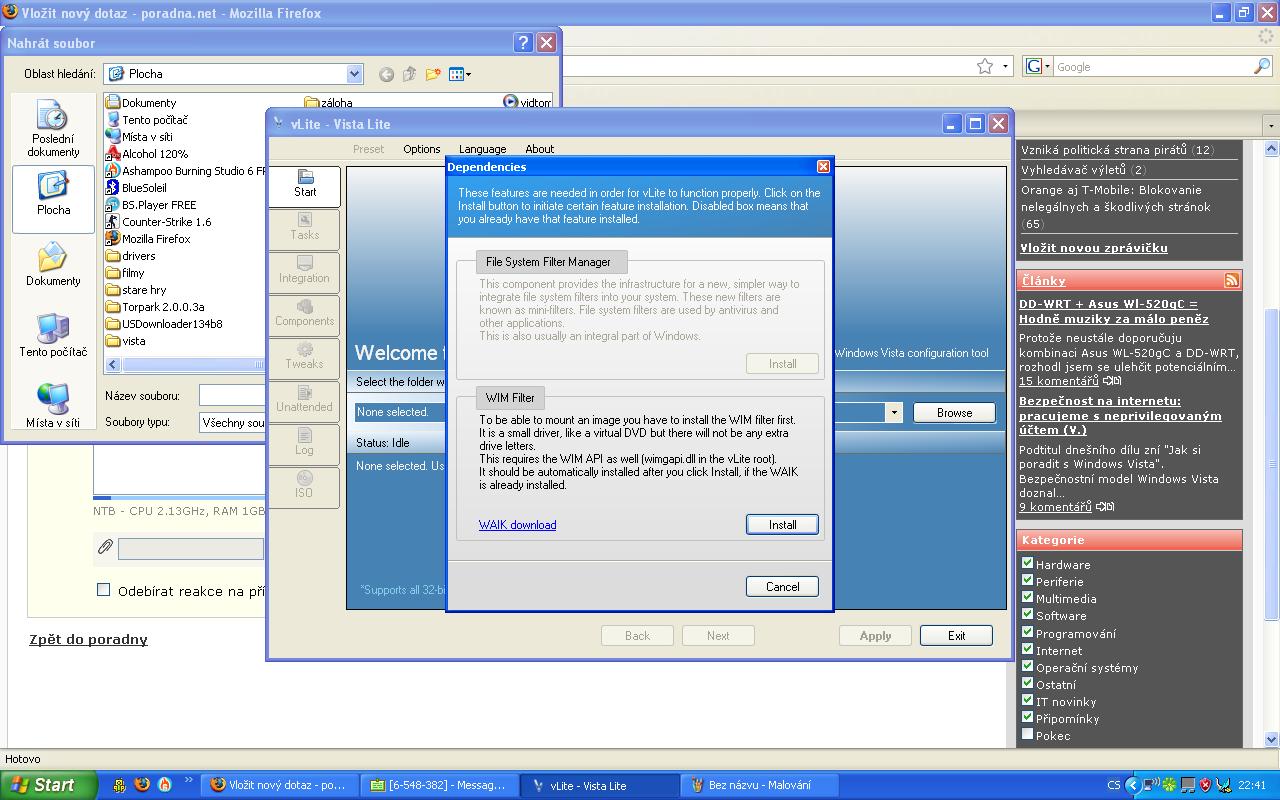The image size is (1280, 800).
Task: Go back in the Nahrát soubor dialog
Action: 387,74
